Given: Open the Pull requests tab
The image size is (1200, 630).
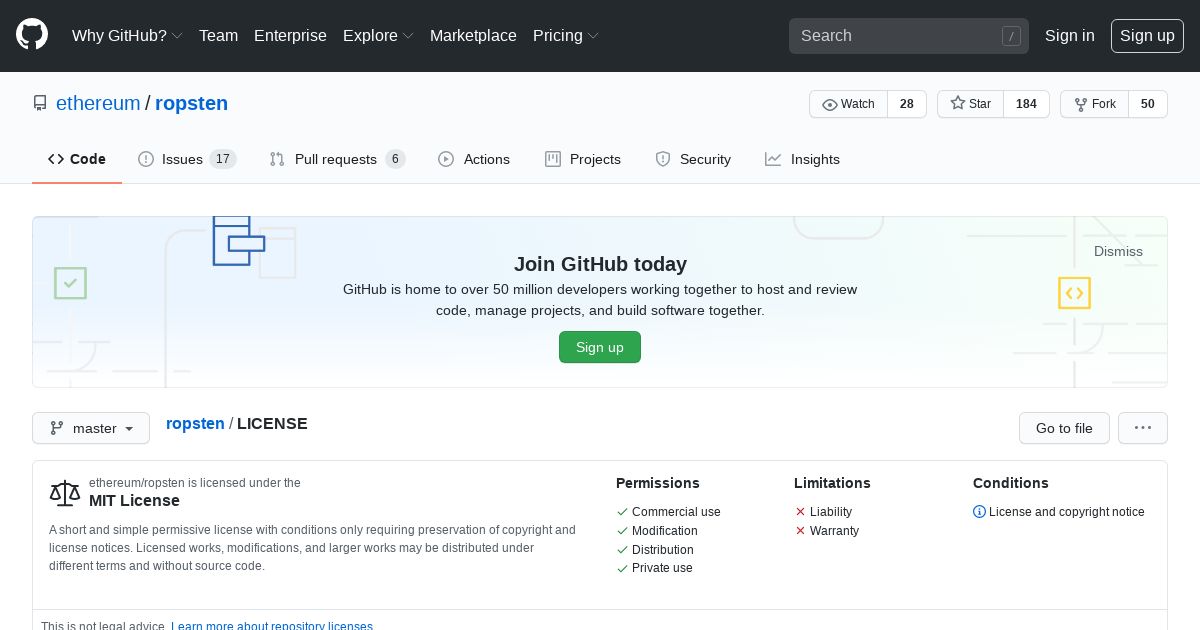Looking at the screenshot, I should pyautogui.click(x=337, y=159).
